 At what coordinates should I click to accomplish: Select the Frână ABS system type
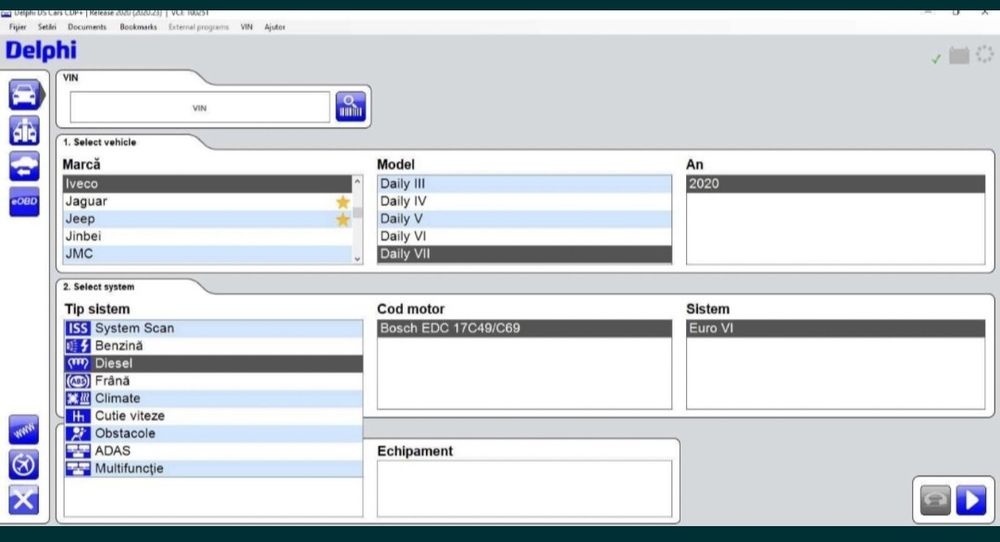[x=213, y=381]
